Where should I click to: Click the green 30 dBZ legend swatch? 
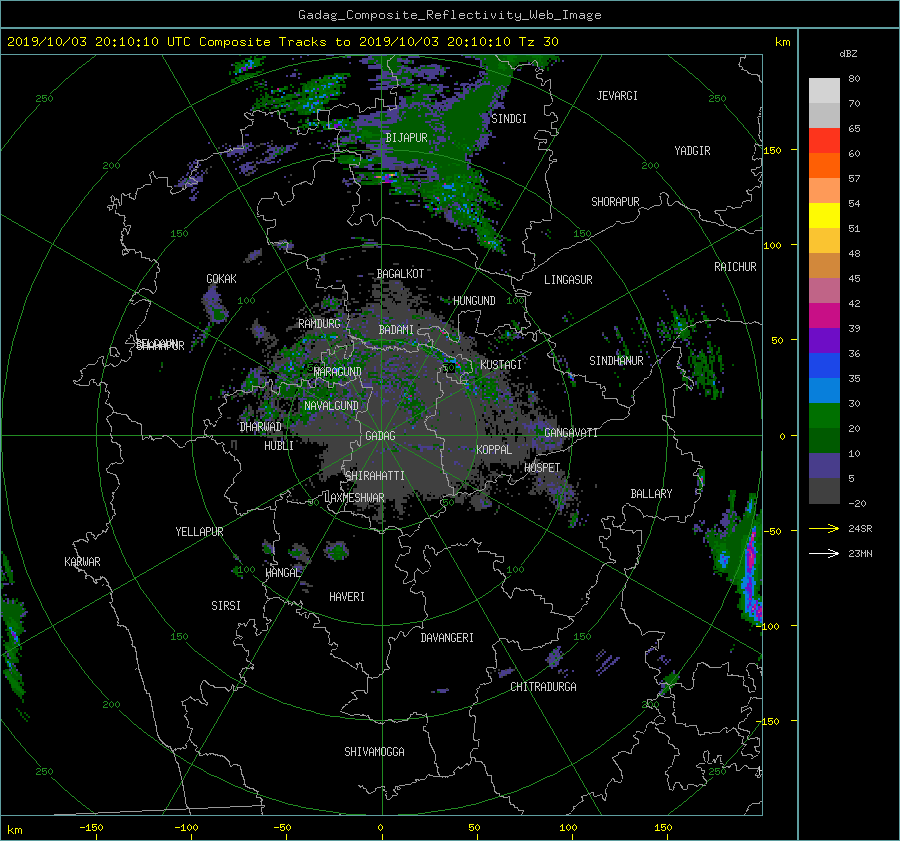pos(824,416)
